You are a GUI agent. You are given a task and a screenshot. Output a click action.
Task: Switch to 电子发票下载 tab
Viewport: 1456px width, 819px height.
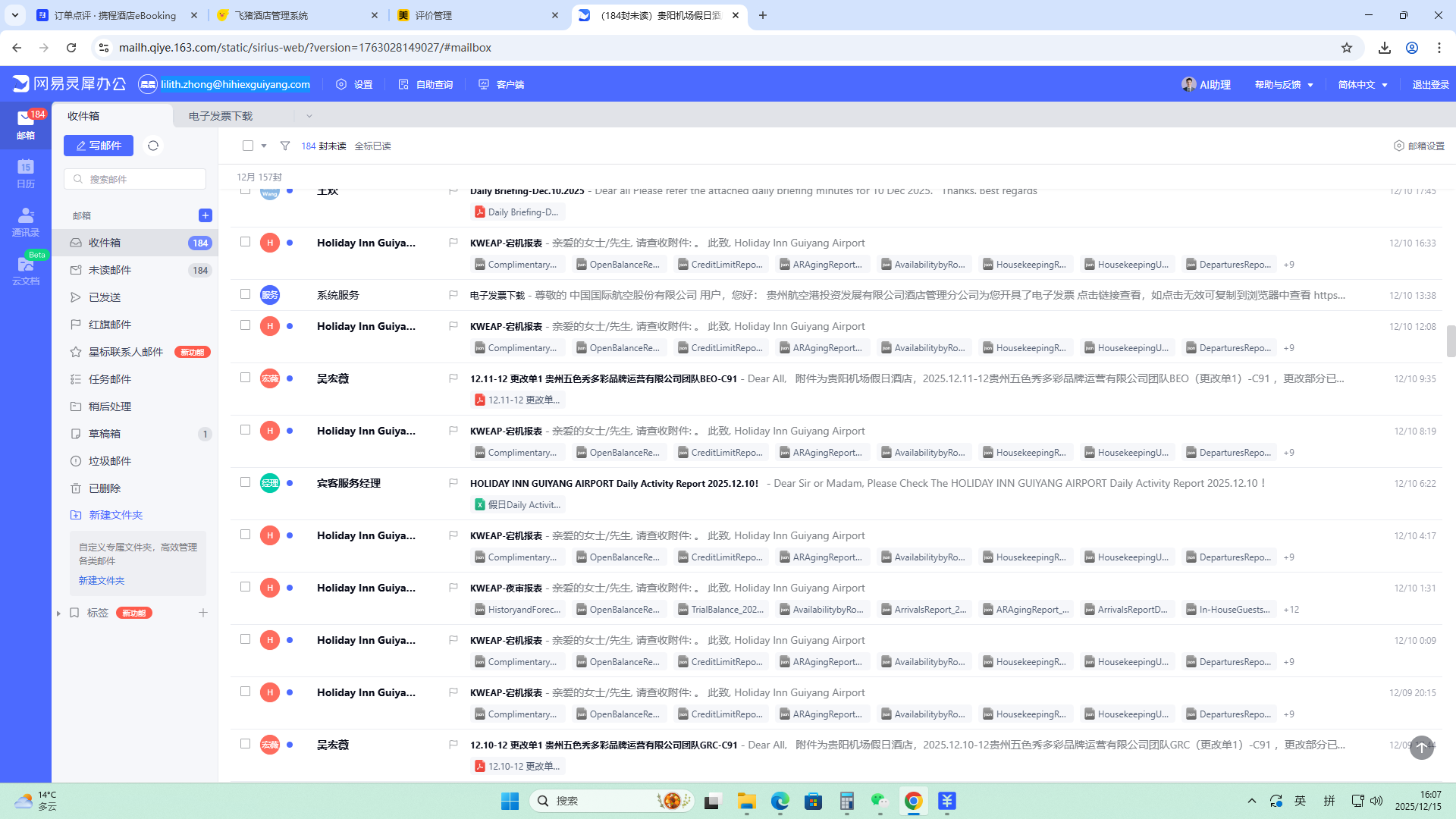(x=221, y=116)
